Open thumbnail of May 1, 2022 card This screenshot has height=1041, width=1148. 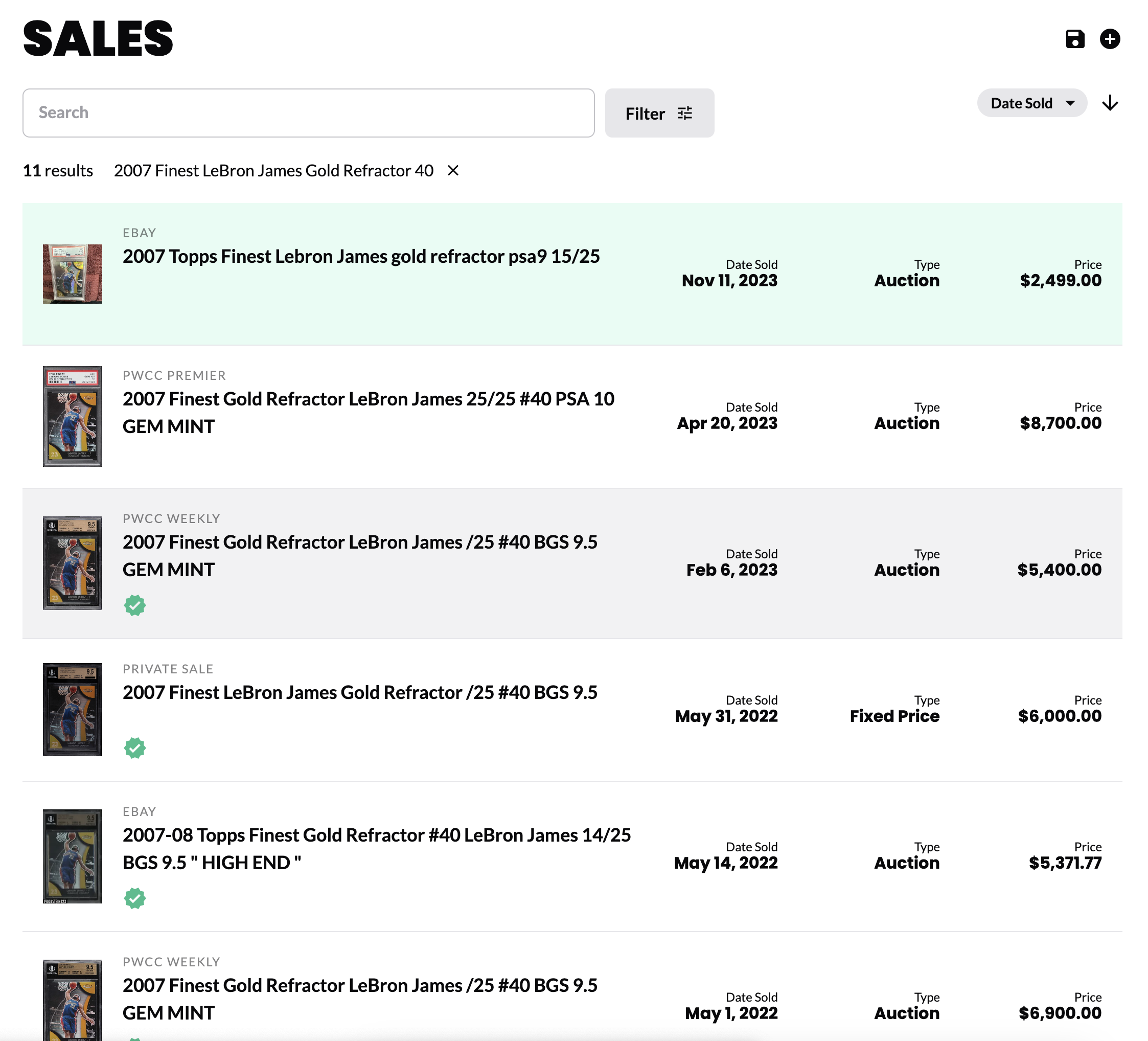click(x=72, y=1000)
